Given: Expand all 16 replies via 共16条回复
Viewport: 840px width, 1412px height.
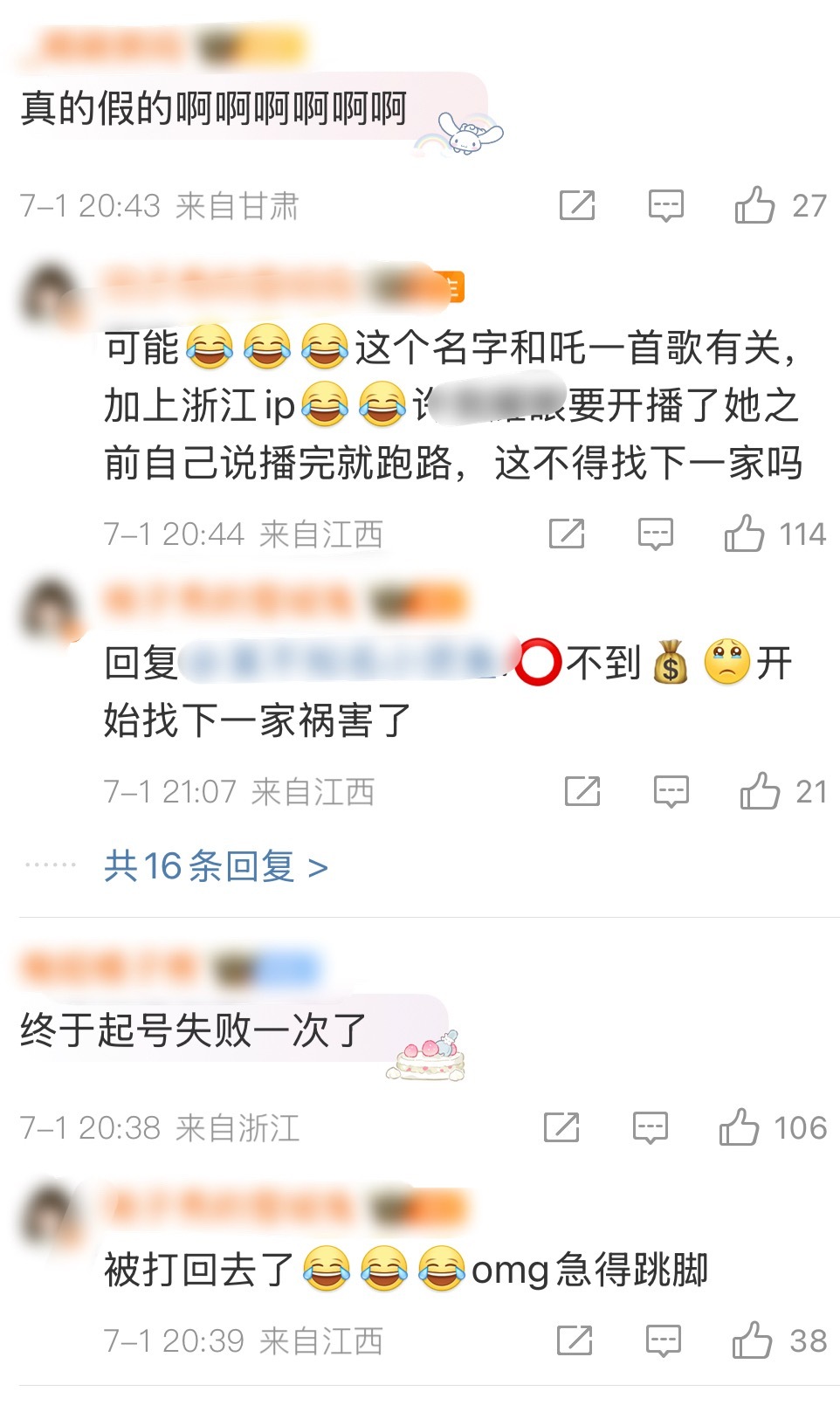Looking at the screenshot, I should coord(216,866).
